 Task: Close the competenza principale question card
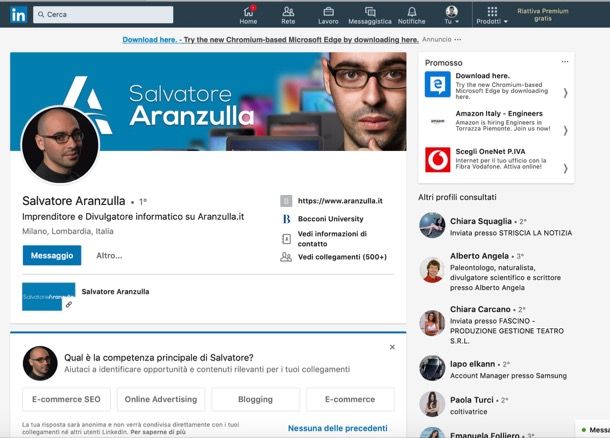click(392, 347)
